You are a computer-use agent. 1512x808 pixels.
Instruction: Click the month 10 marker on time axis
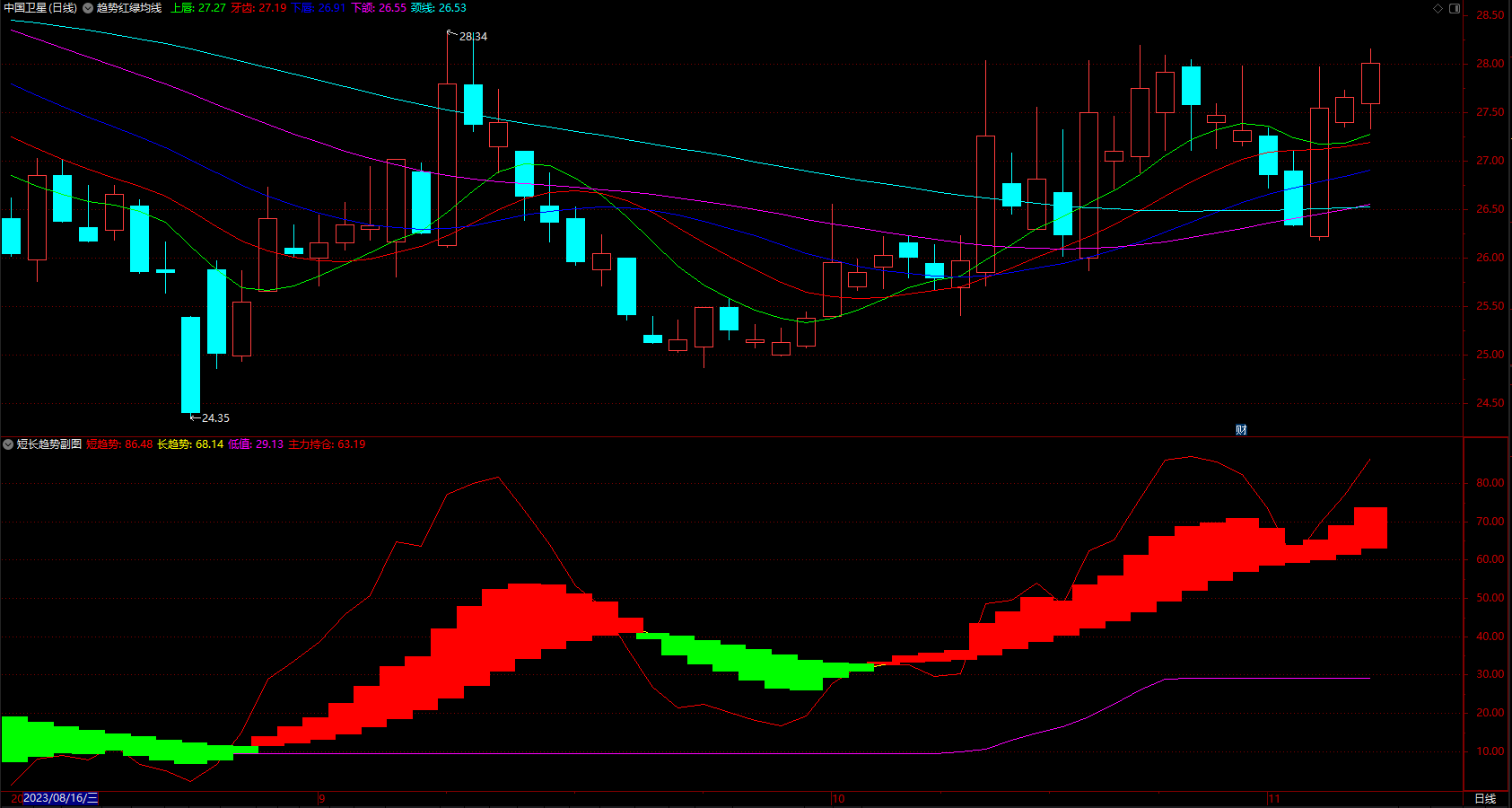[x=838, y=798]
